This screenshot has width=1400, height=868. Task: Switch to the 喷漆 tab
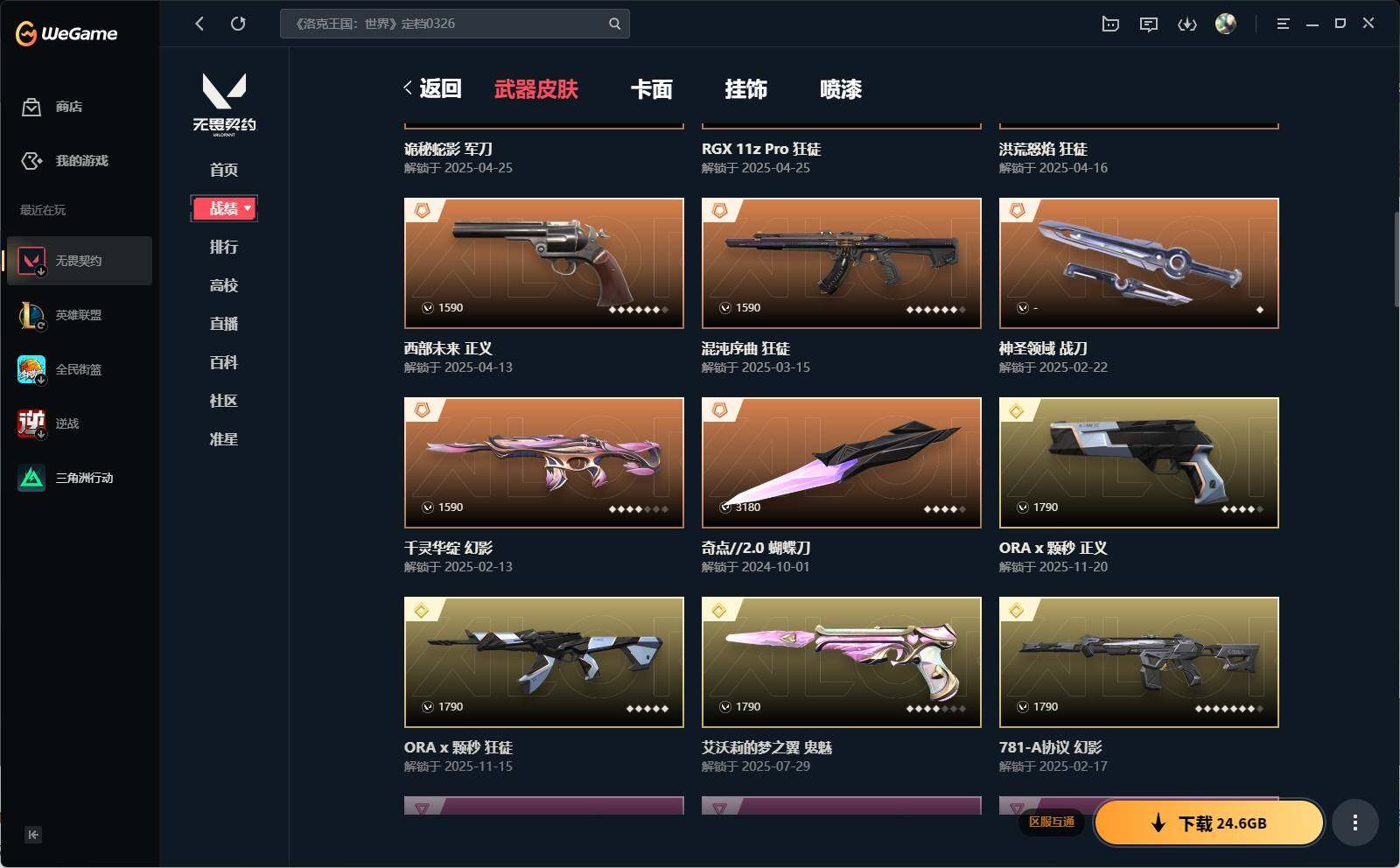841,89
